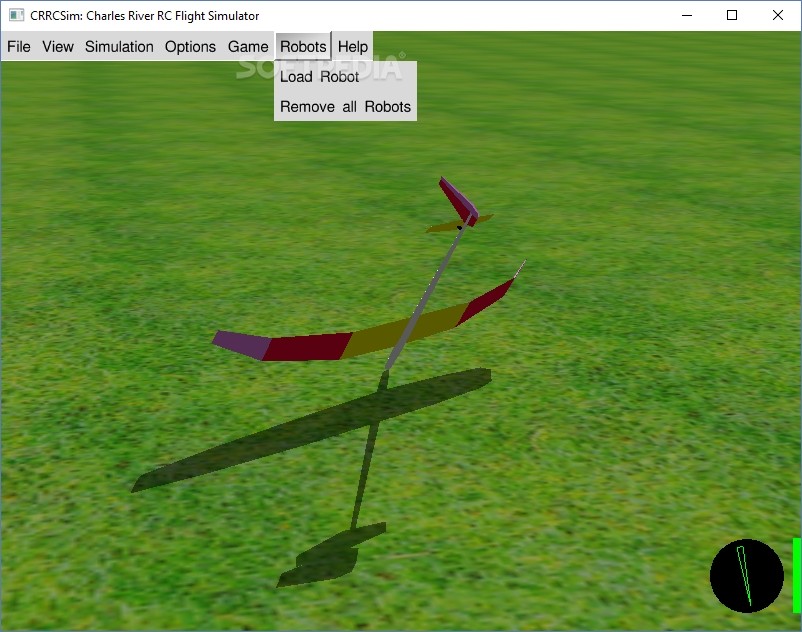Viewport: 802px width, 632px height.
Task: Minimize the CRRCSim window
Action: point(687,15)
